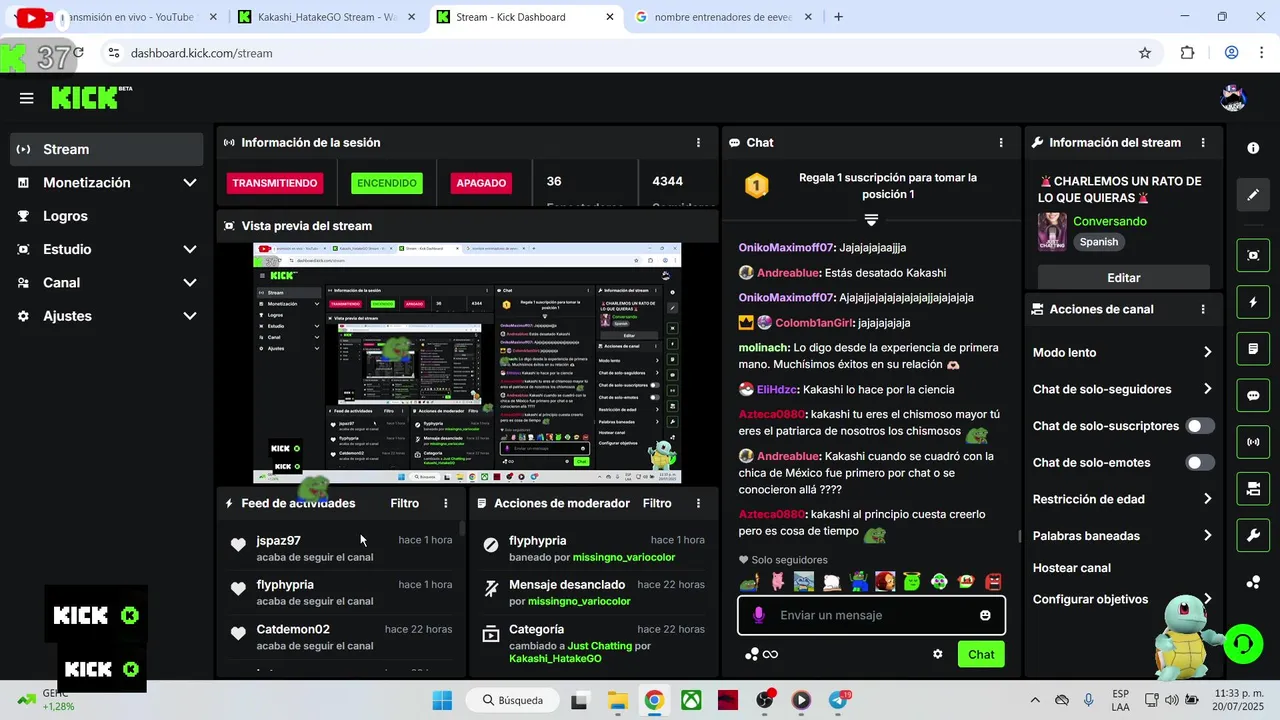Switch to the Kakashi_HatakeGO Stream browser tab
This screenshot has width=1280, height=720.
tap(328, 17)
